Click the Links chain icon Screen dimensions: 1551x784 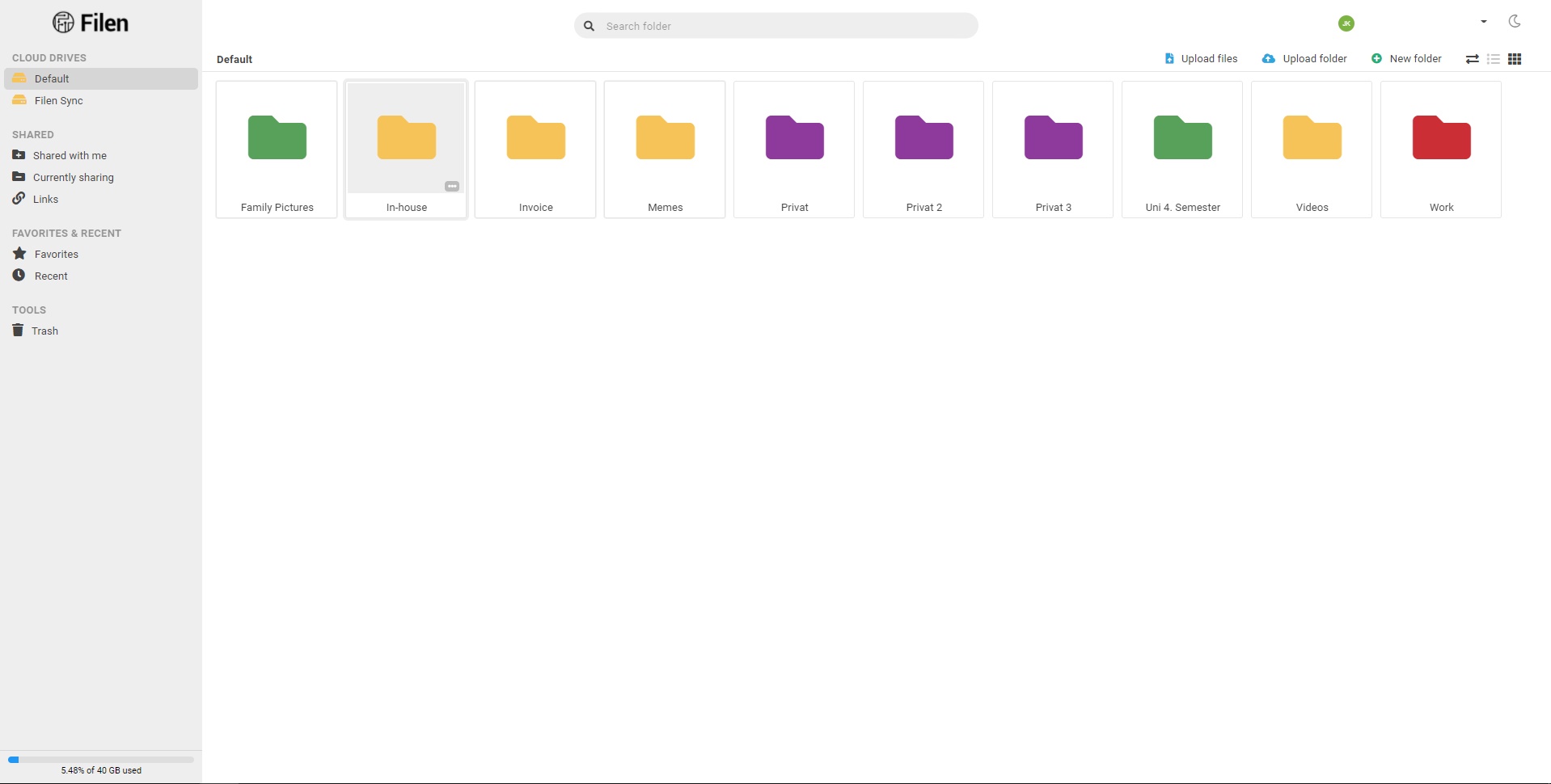point(19,198)
